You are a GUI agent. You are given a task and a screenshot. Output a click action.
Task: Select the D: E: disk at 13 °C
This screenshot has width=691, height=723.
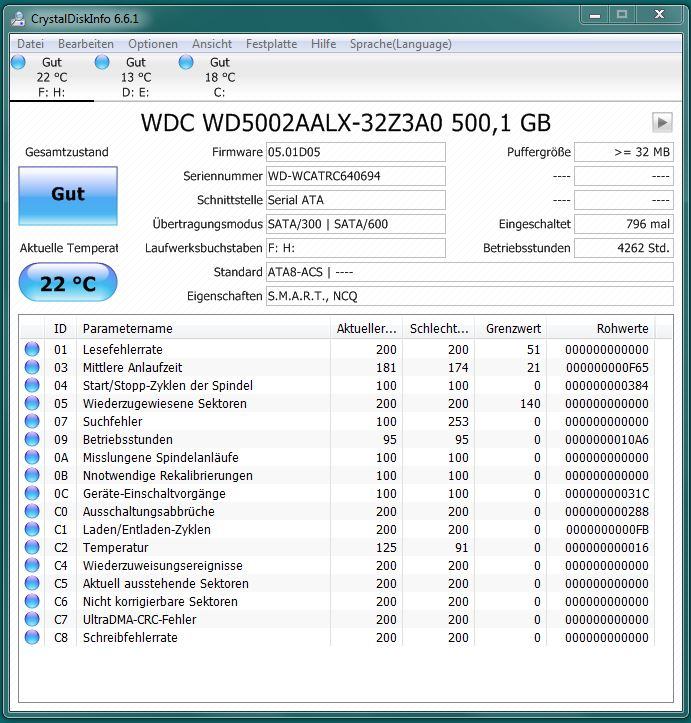(136, 77)
